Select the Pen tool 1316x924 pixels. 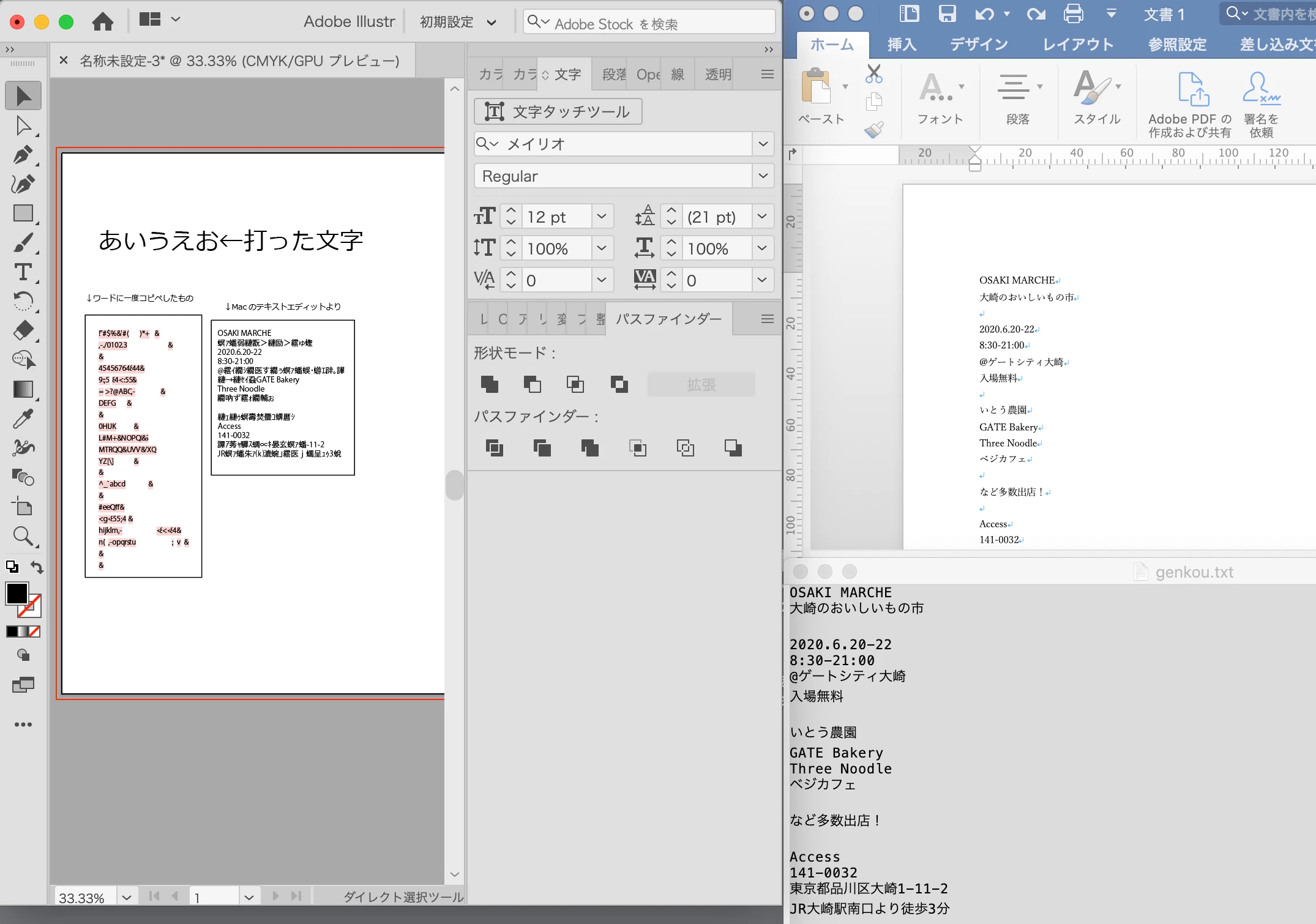pyautogui.click(x=23, y=155)
